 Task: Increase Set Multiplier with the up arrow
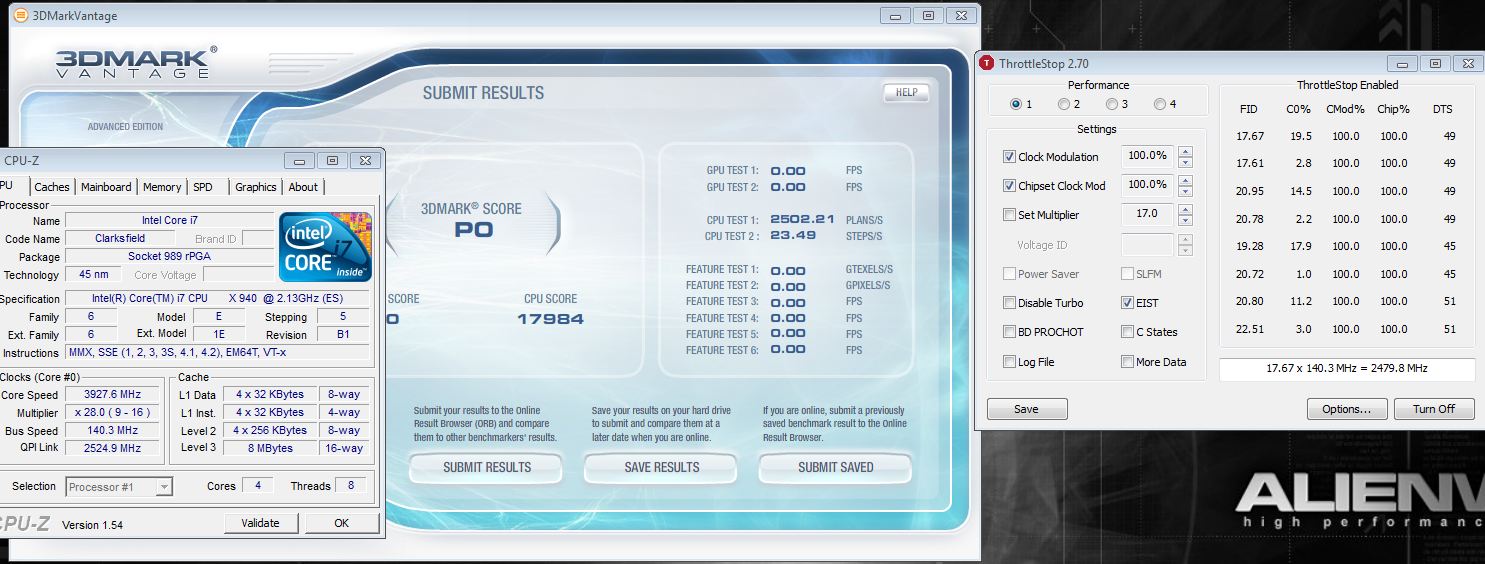coord(1185,209)
